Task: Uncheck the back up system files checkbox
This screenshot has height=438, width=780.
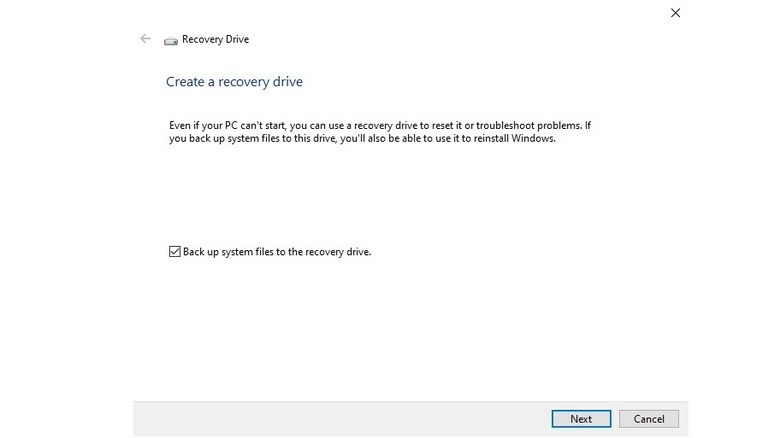Action: 175,252
